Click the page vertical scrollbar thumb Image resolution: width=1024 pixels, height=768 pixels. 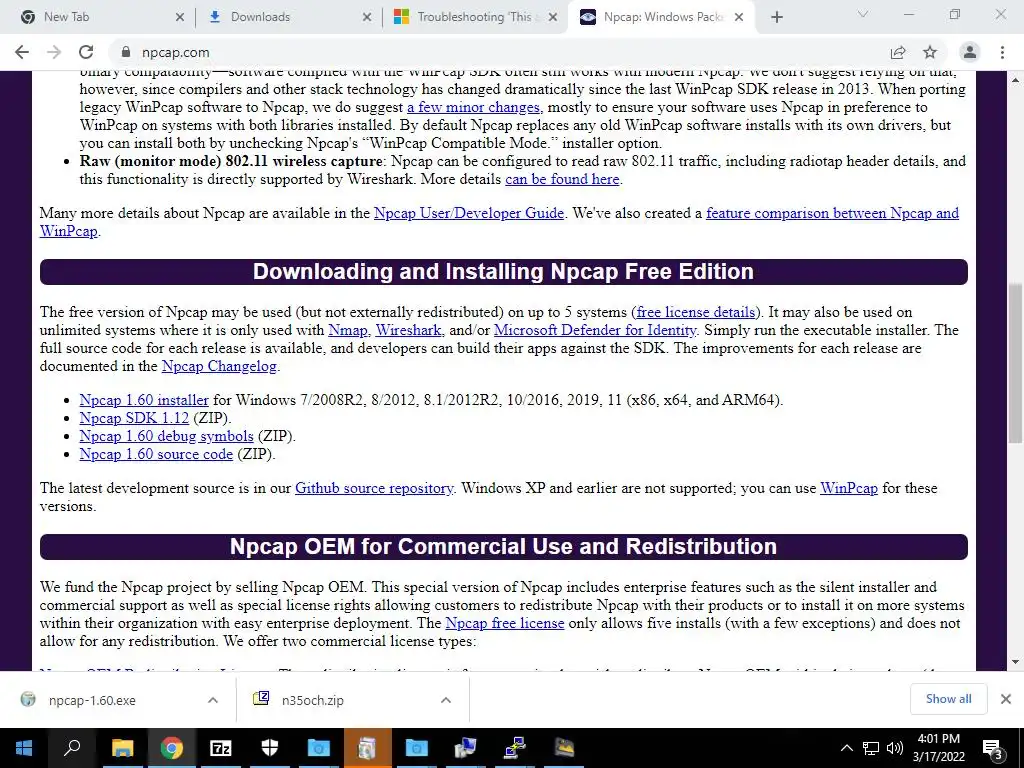click(1015, 363)
